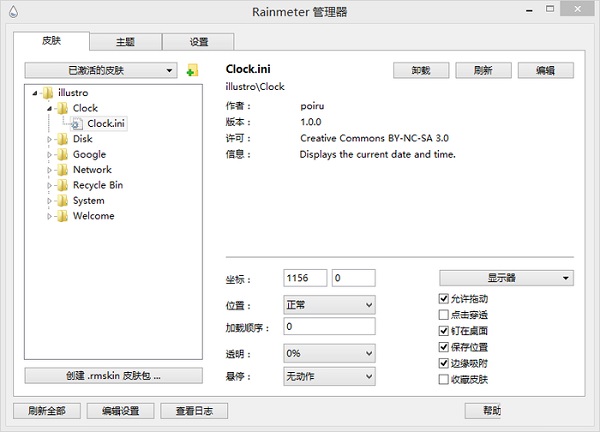Open the 位置 combo box showing 正常

(329, 305)
